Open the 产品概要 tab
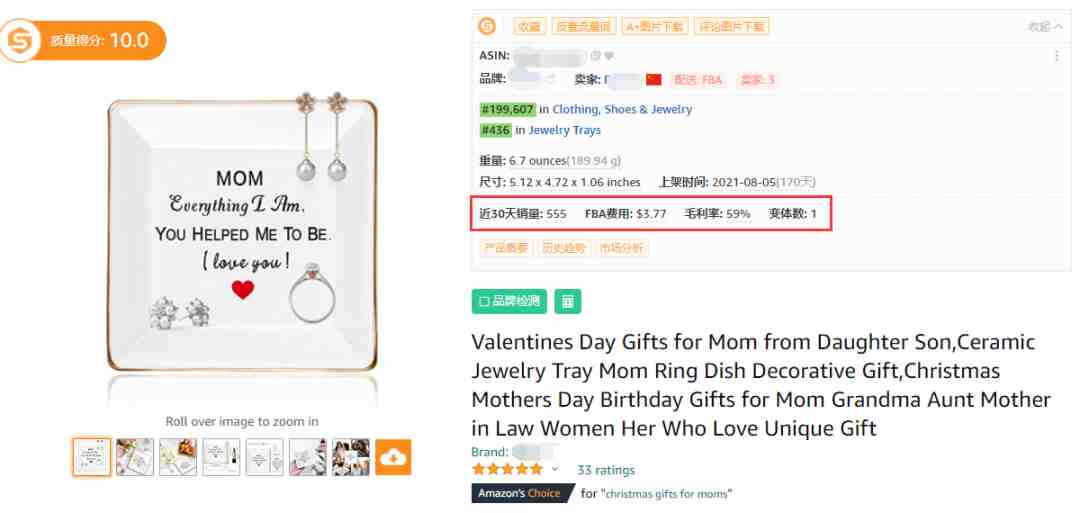Viewport: 1080px width, 513px height. point(506,248)
